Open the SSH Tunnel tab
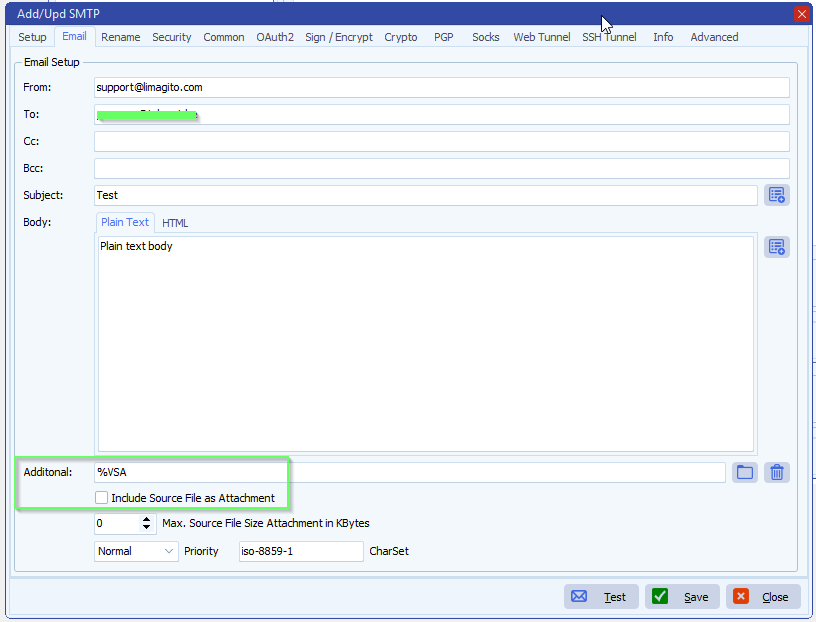Image resolution: width=816 pixels, height=622 pixels. pos(609,37)
